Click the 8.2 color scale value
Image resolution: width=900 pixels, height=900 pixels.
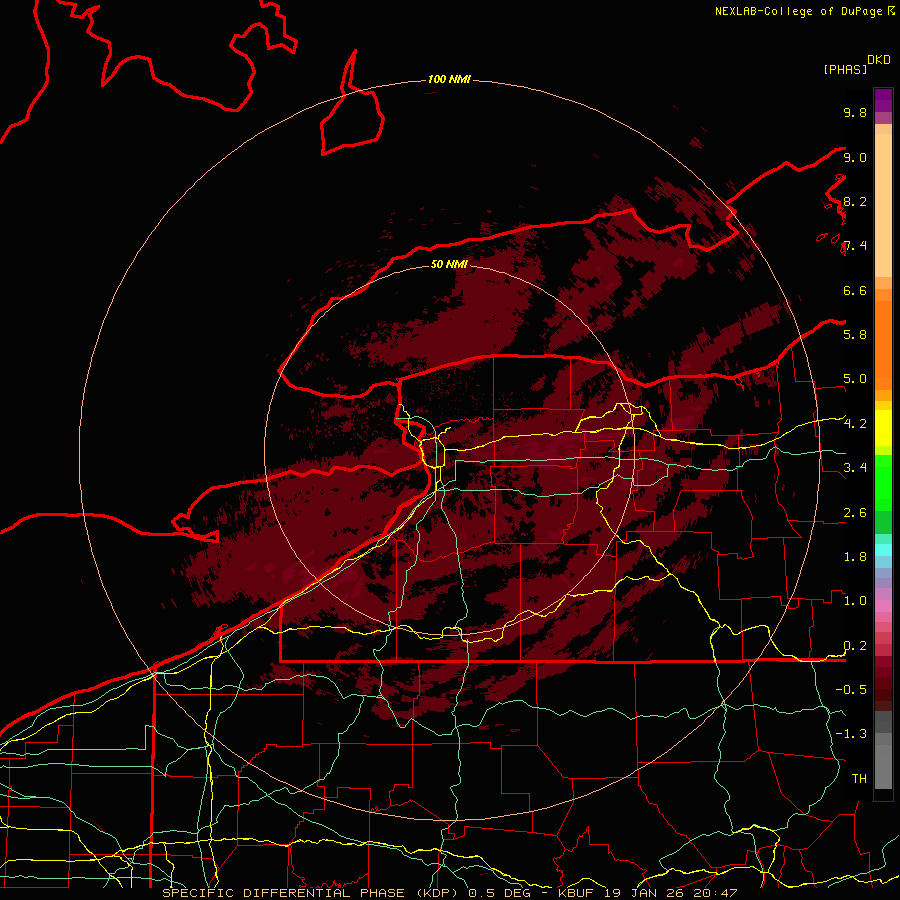pos(855,201)
